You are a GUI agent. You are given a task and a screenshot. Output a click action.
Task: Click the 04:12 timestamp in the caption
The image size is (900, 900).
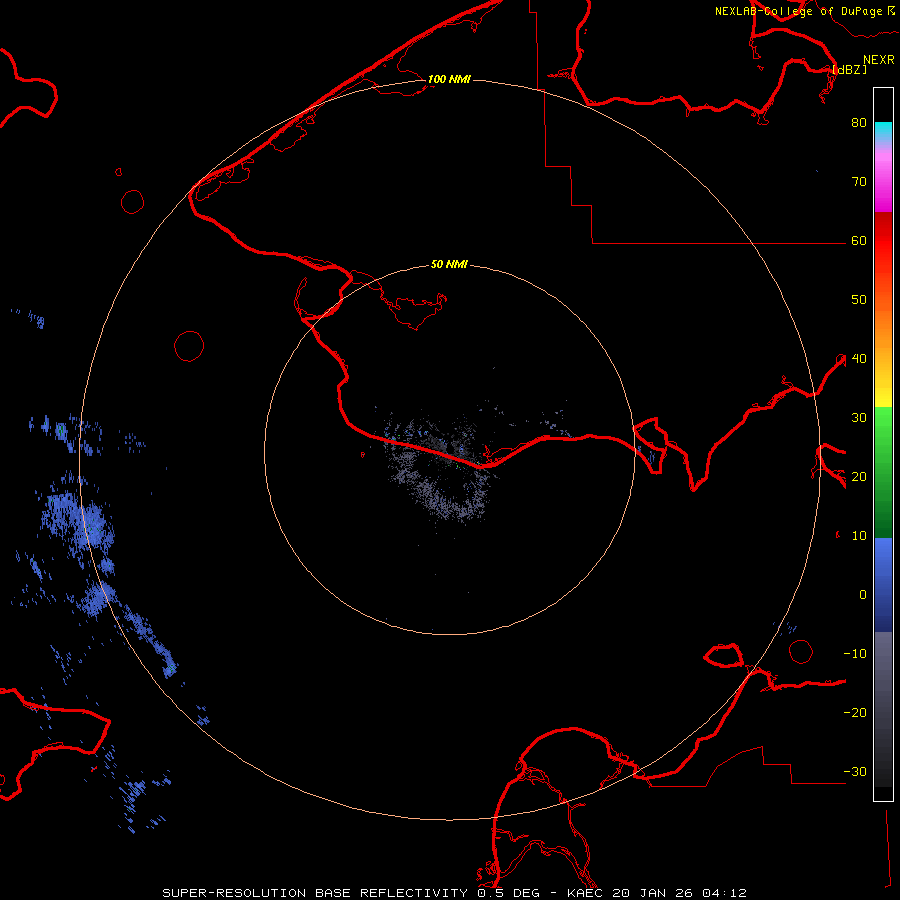click(724, 893)
